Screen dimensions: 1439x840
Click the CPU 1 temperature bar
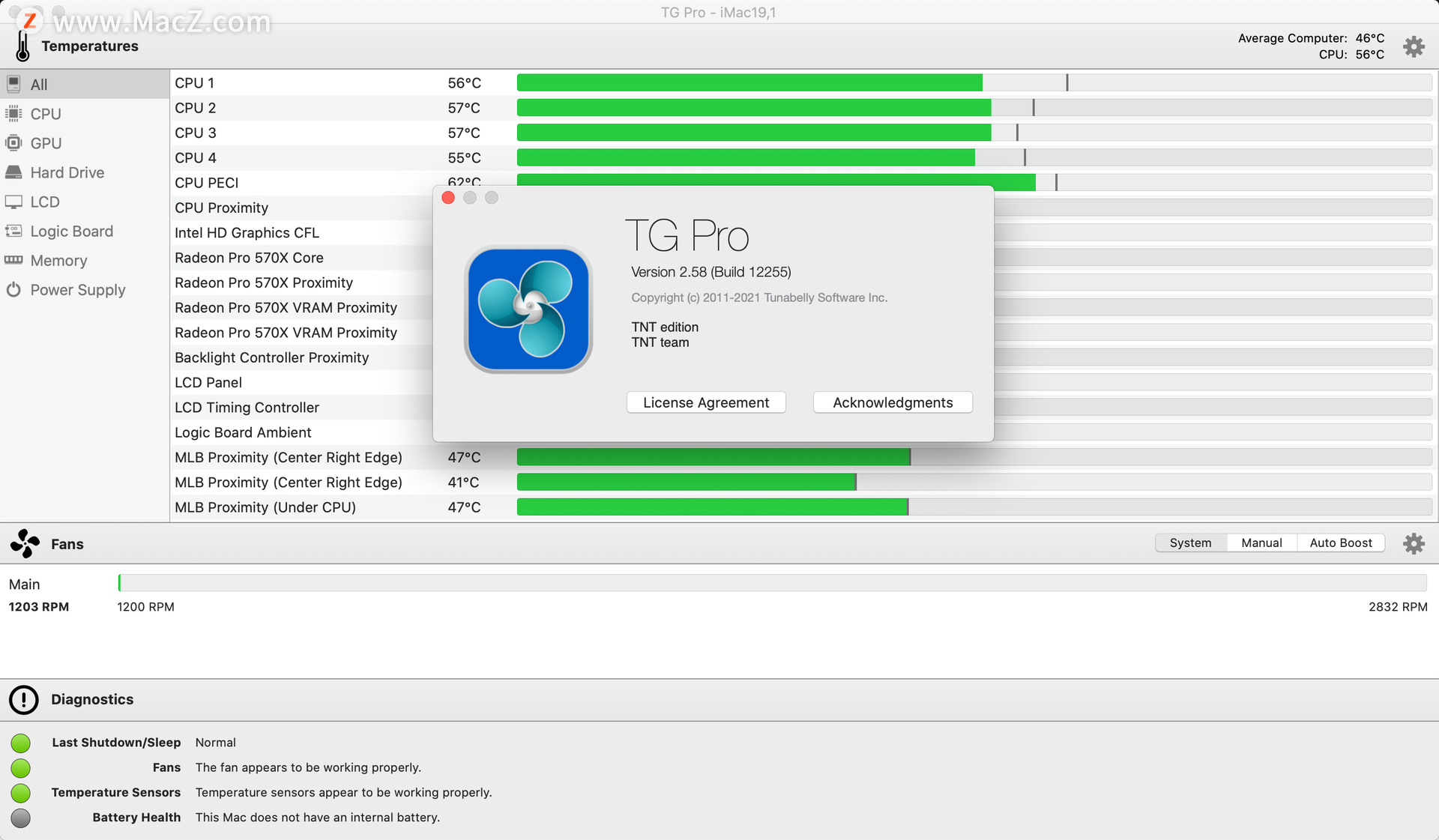click(974, 82)
